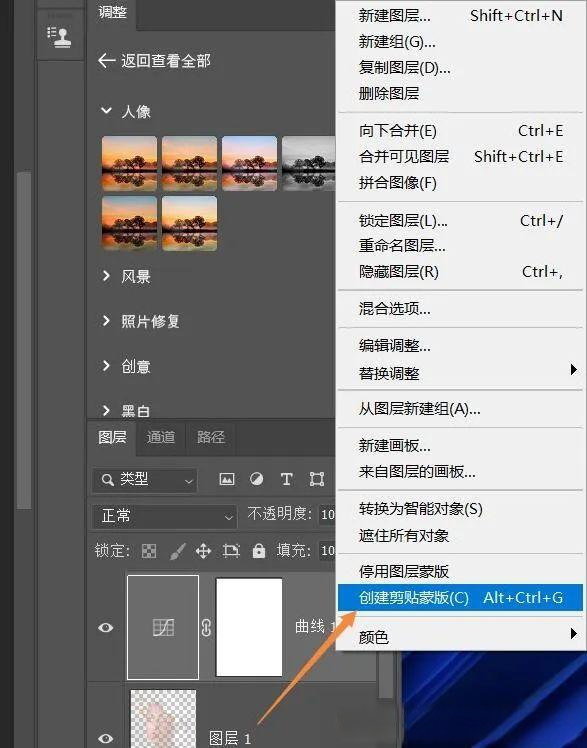Lock transparent pixels icon
The width and height of the screenshot is (587, 748).
click(149, 551)
